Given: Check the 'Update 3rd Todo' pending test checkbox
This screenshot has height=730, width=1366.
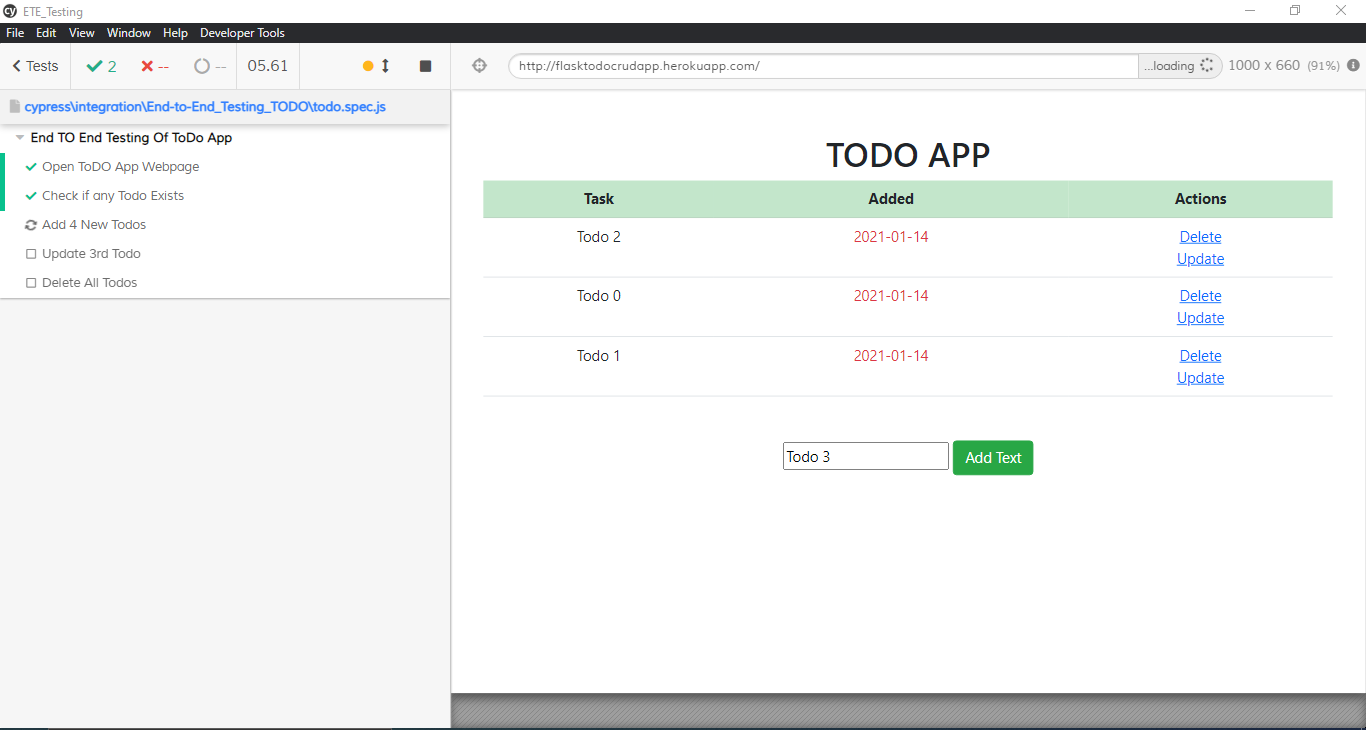Looking at the screenshot, I should (31, 253).
